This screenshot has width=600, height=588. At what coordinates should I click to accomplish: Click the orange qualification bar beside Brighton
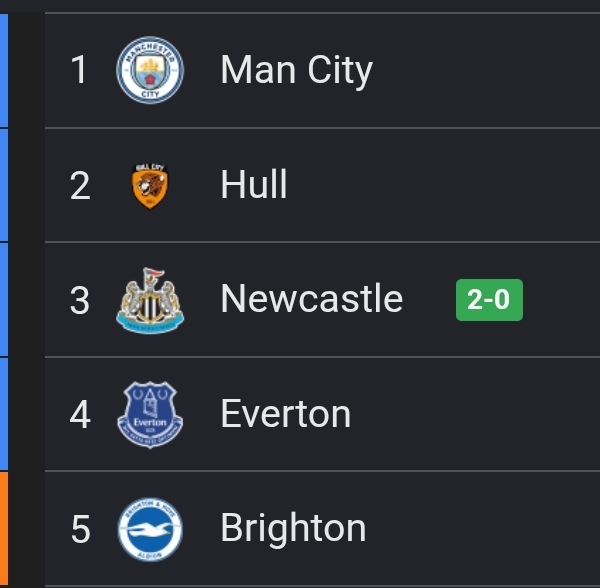[4, 530]
